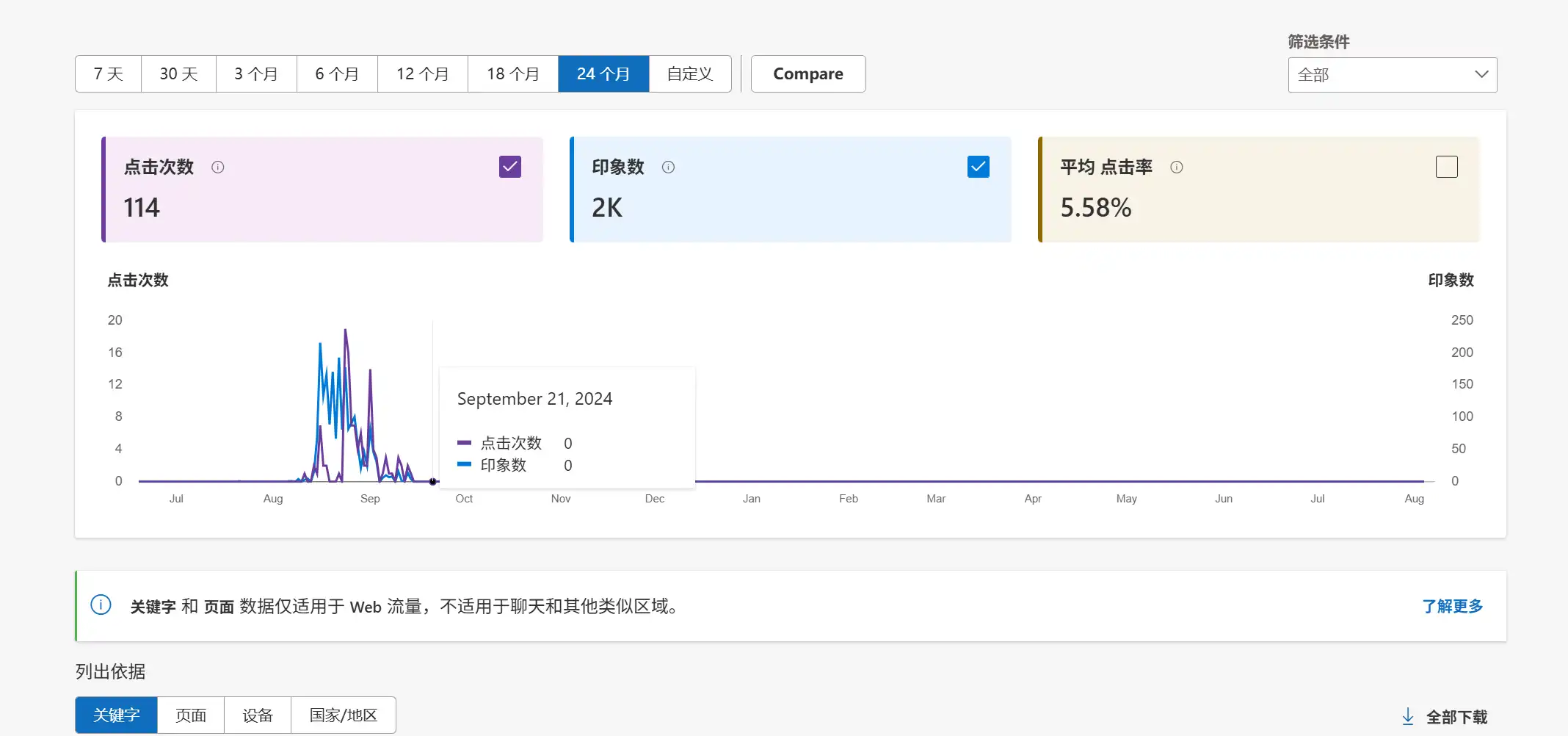Choose the 自定义 date range option
The height and width of the screenshot is (736, 1568).
click(689, 74)
